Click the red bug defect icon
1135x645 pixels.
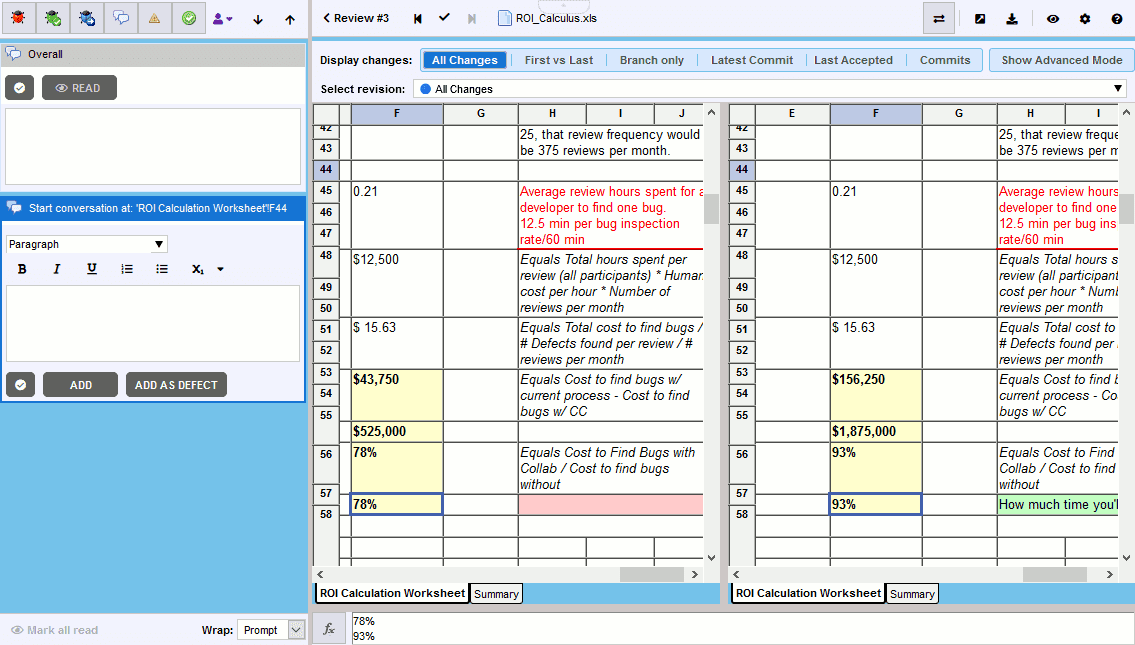tap(18, 18)
